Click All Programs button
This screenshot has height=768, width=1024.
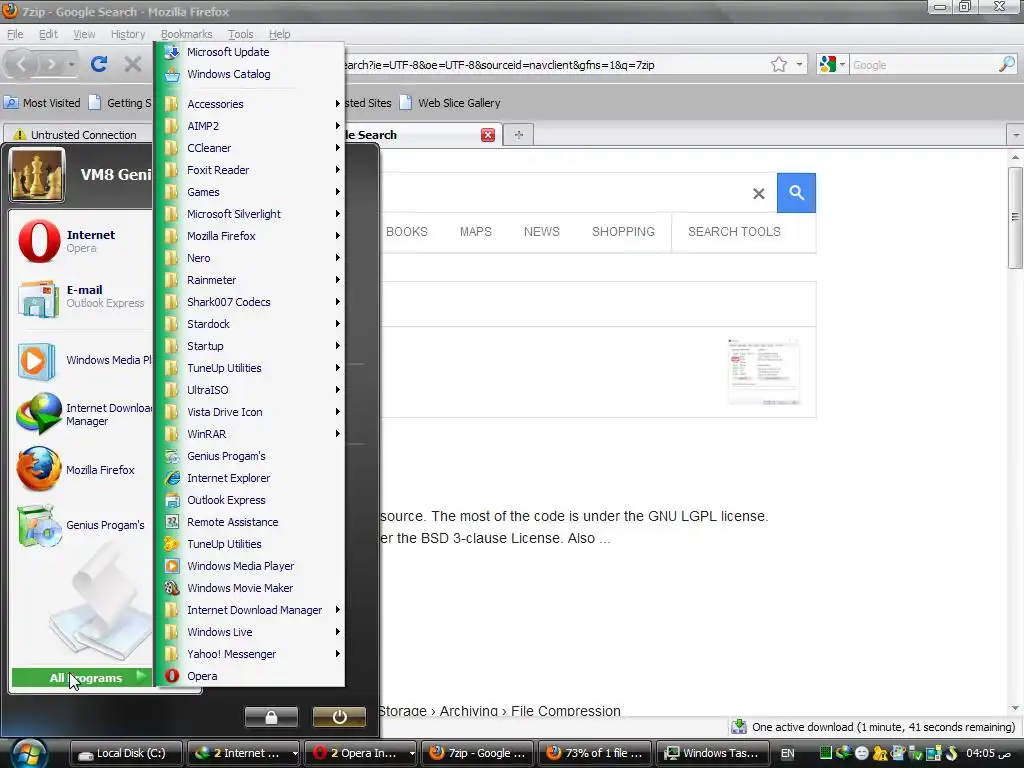point(82,678)
